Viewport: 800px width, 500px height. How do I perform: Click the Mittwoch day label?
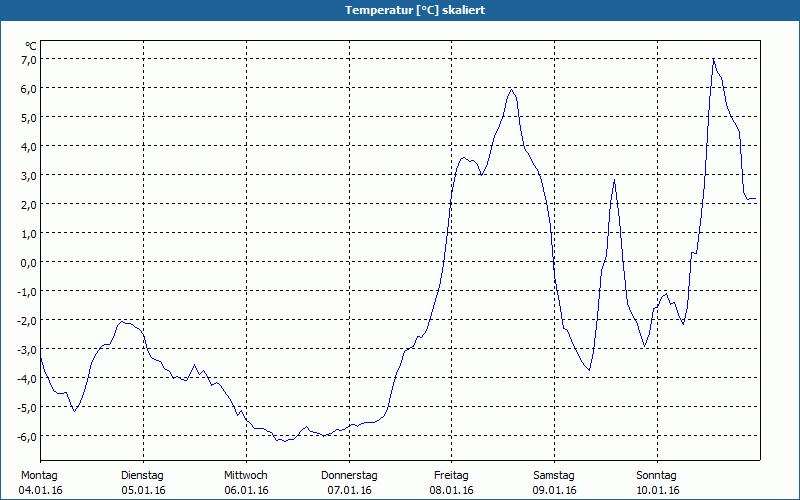246,476
